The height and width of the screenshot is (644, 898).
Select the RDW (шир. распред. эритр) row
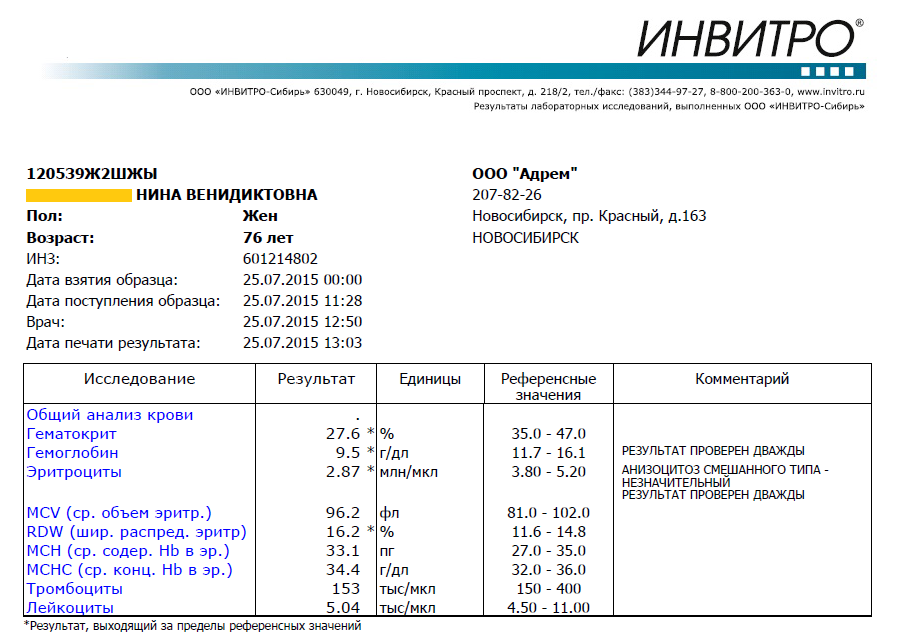coord(136,532)
